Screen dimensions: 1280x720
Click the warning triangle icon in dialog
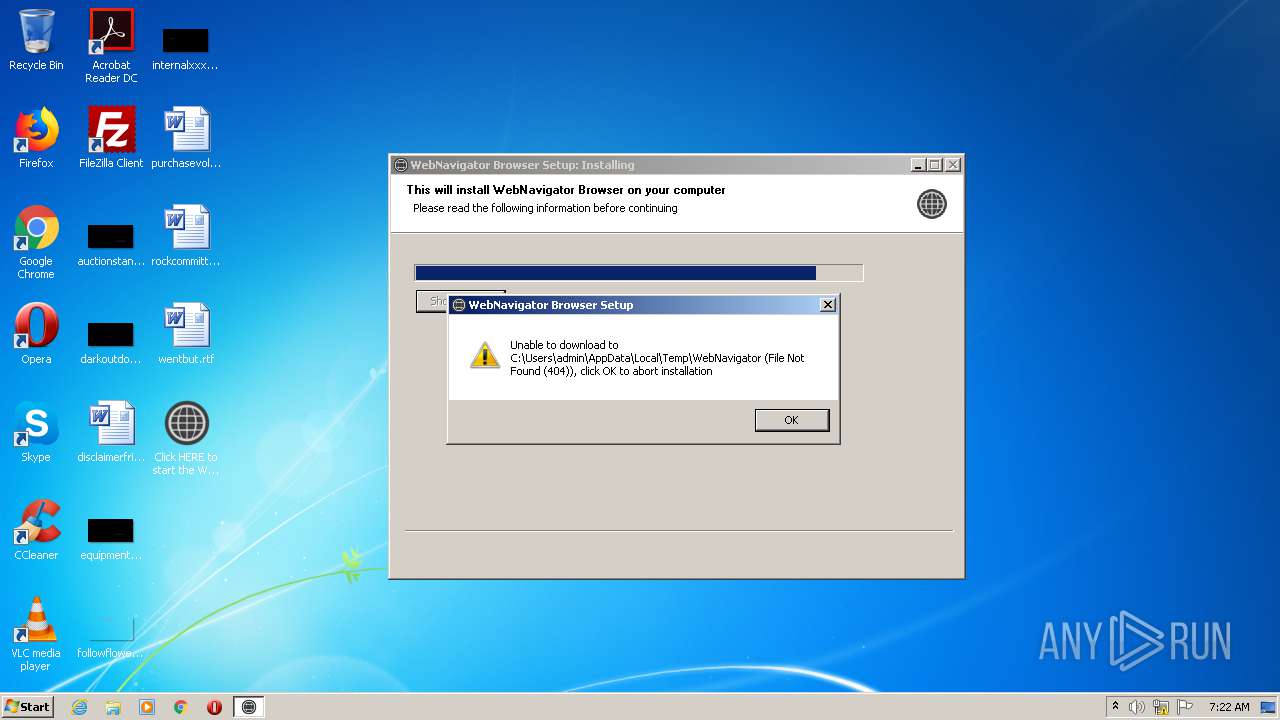point(485,355)
